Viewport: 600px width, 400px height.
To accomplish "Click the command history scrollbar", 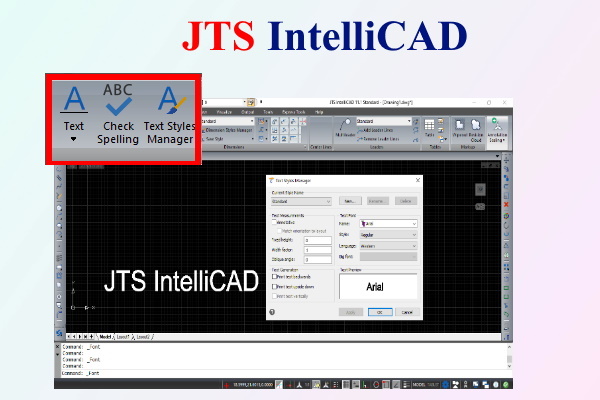I will click(x=509, y=357).
